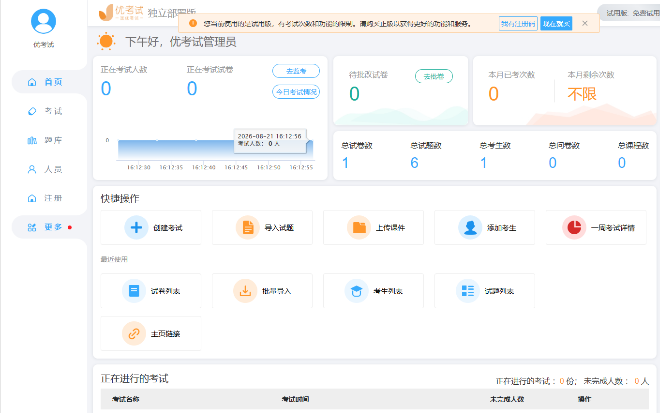
Task: Click the 总考生数 value 1
Action: (484, 163)
